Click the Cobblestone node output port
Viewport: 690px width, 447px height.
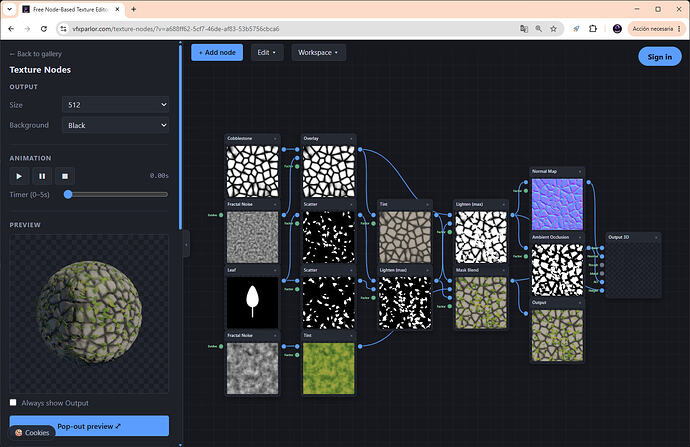[x=284, y=150]
